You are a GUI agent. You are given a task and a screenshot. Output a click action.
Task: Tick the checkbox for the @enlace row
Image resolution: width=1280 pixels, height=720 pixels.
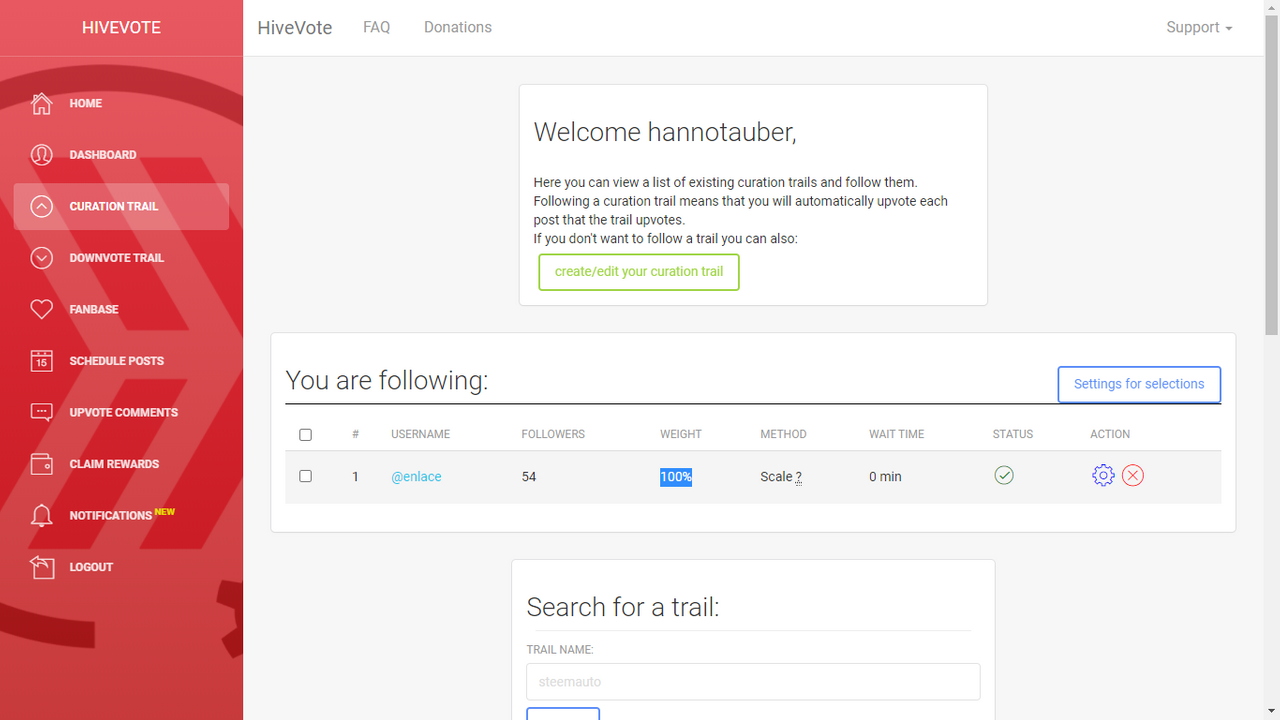coord(305,476)
